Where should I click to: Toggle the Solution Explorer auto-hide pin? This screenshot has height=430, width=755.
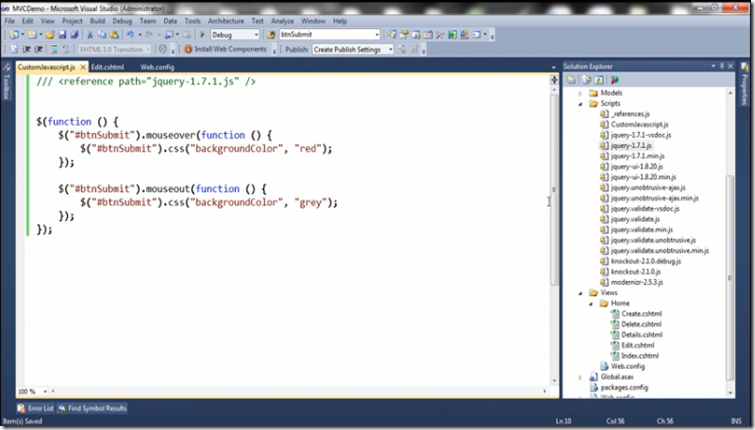point(722,66)
